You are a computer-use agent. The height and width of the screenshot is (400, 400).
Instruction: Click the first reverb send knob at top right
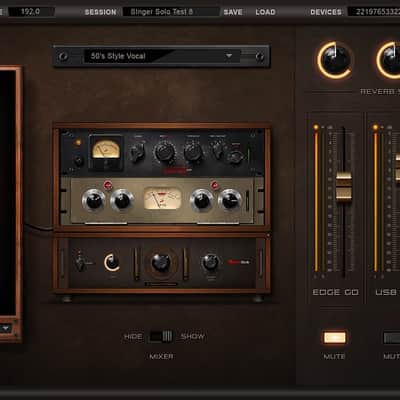(334, 60)
